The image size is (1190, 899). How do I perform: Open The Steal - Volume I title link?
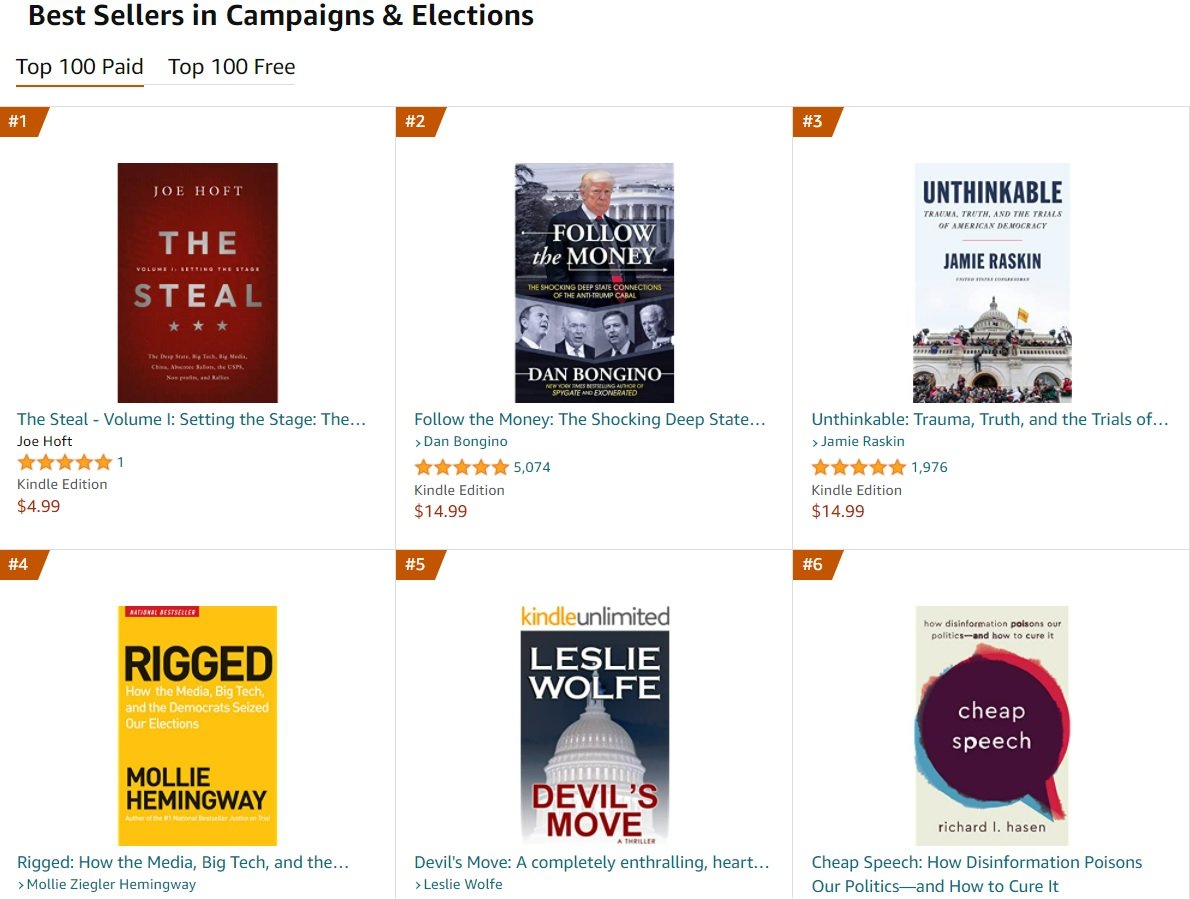point(191,419)
